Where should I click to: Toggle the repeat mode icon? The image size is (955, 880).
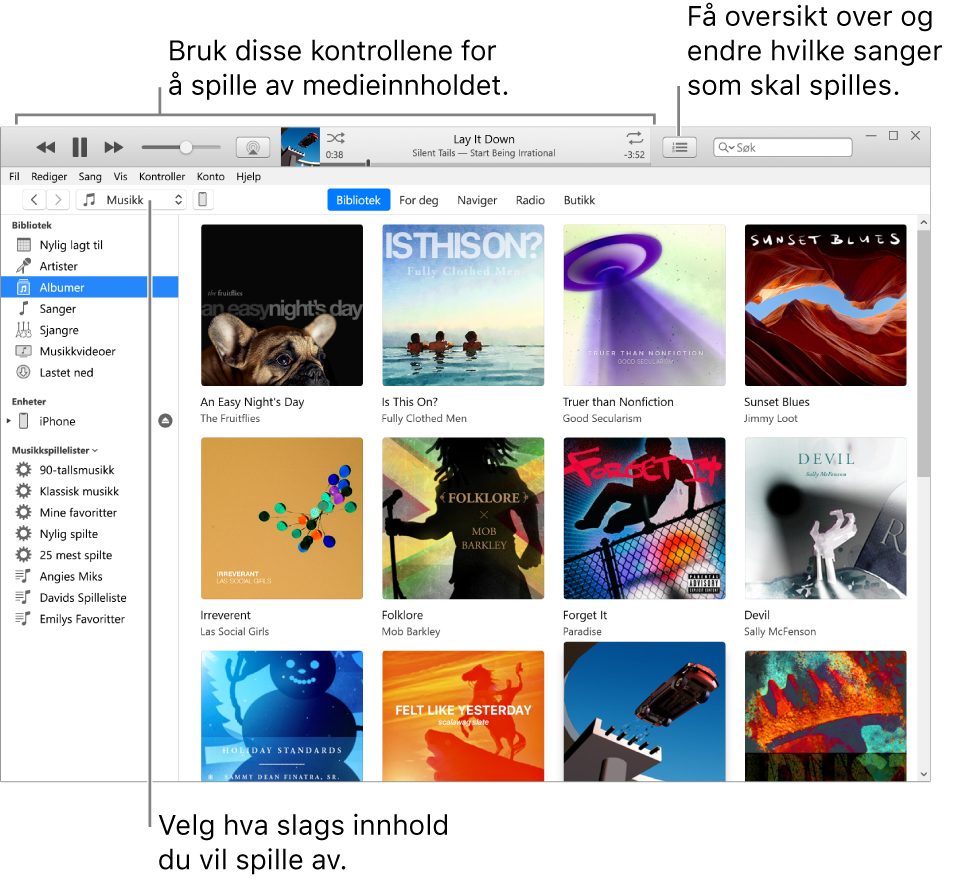coord(635,138)
